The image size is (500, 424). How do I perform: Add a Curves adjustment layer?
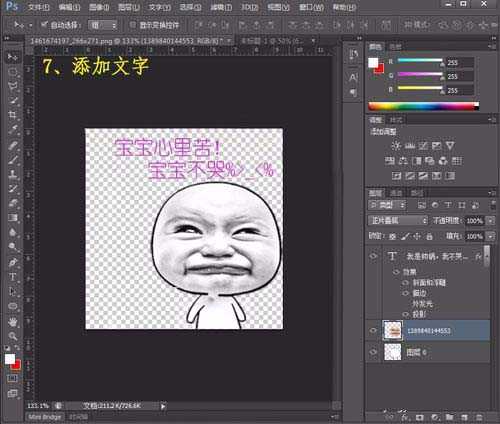click(x=423, y=146)
